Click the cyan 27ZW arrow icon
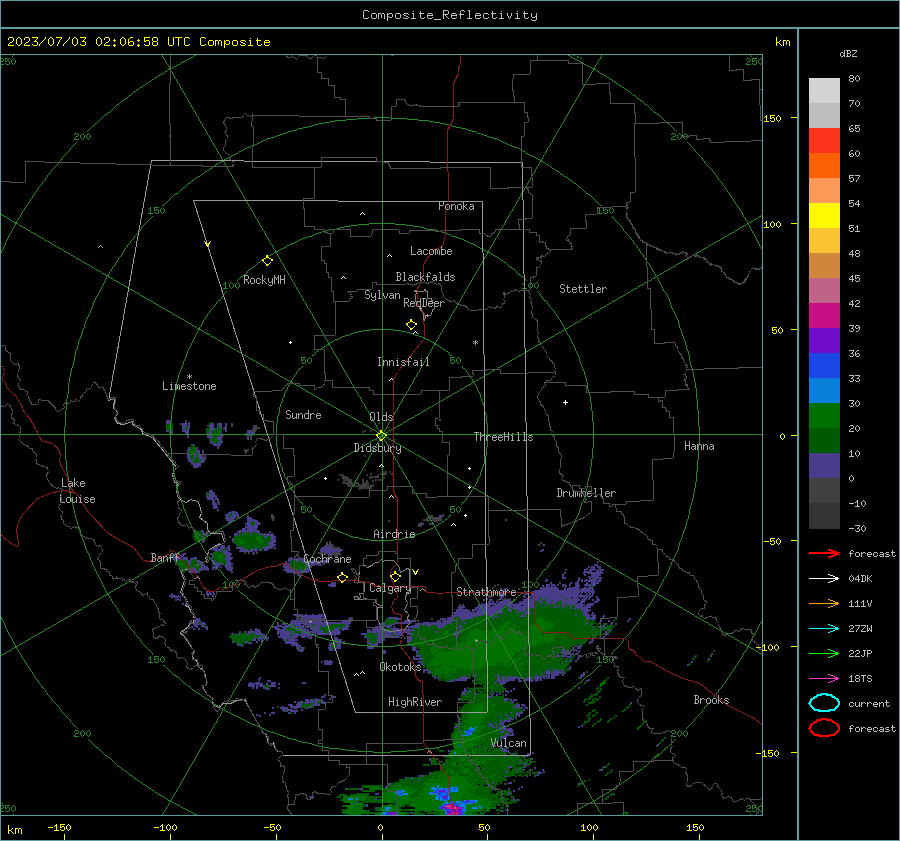The height and width of the screenshot is (841, 900). [824, 629]
